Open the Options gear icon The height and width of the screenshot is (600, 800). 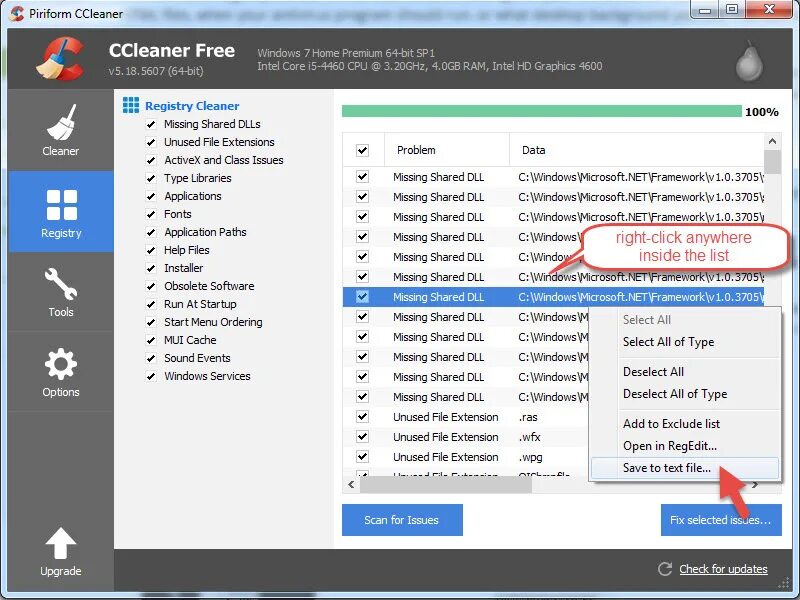click(x=60, y=363)
